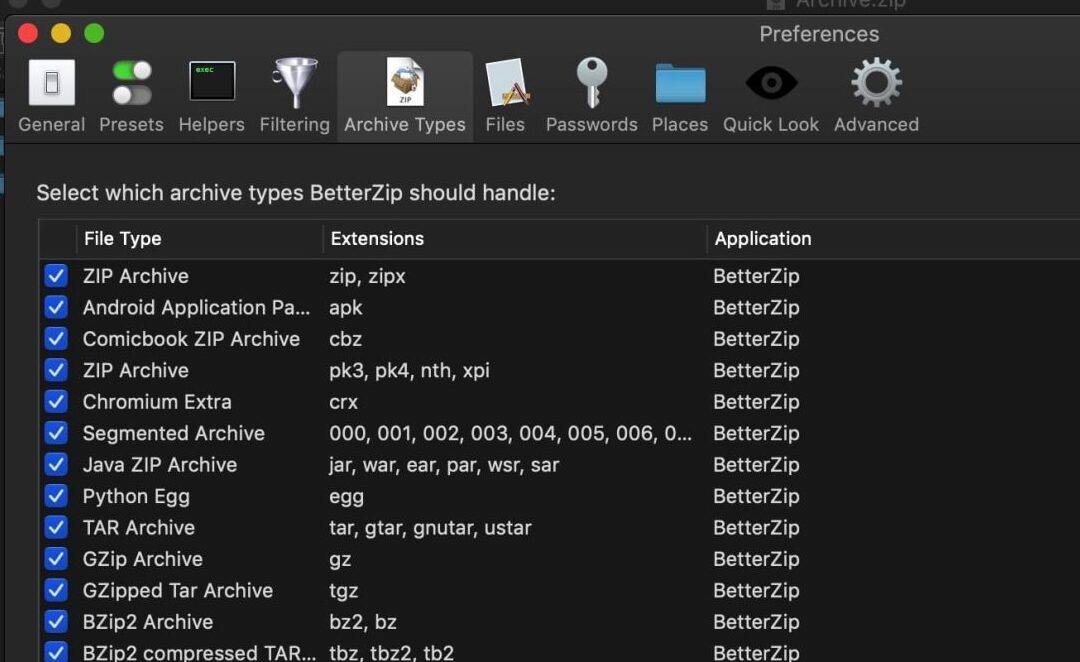Select the Java ZIP Archive row name
The height and width of the screenshot is (662, 1080).
160,465
